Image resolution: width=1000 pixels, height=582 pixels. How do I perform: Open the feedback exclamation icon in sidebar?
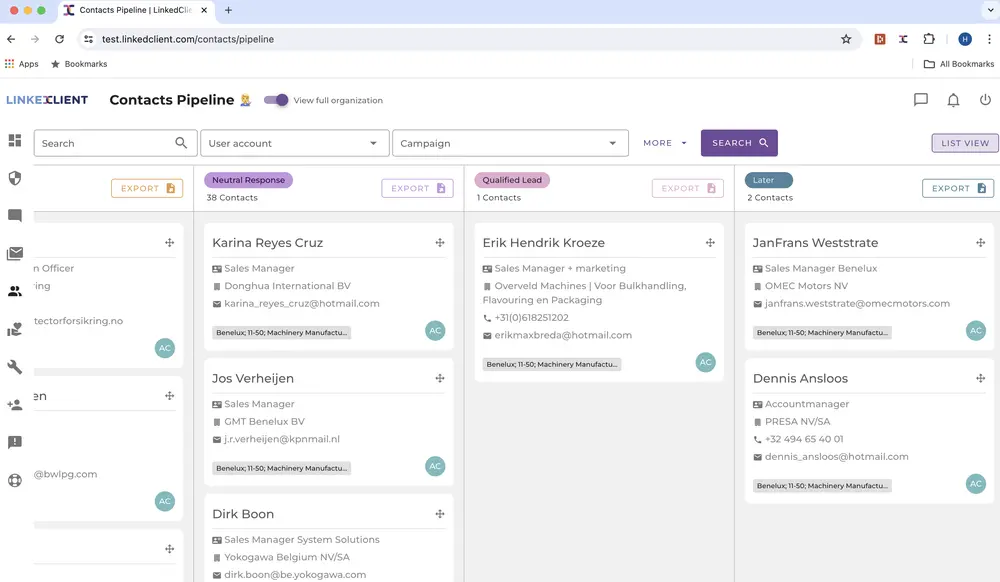point(15,442)
